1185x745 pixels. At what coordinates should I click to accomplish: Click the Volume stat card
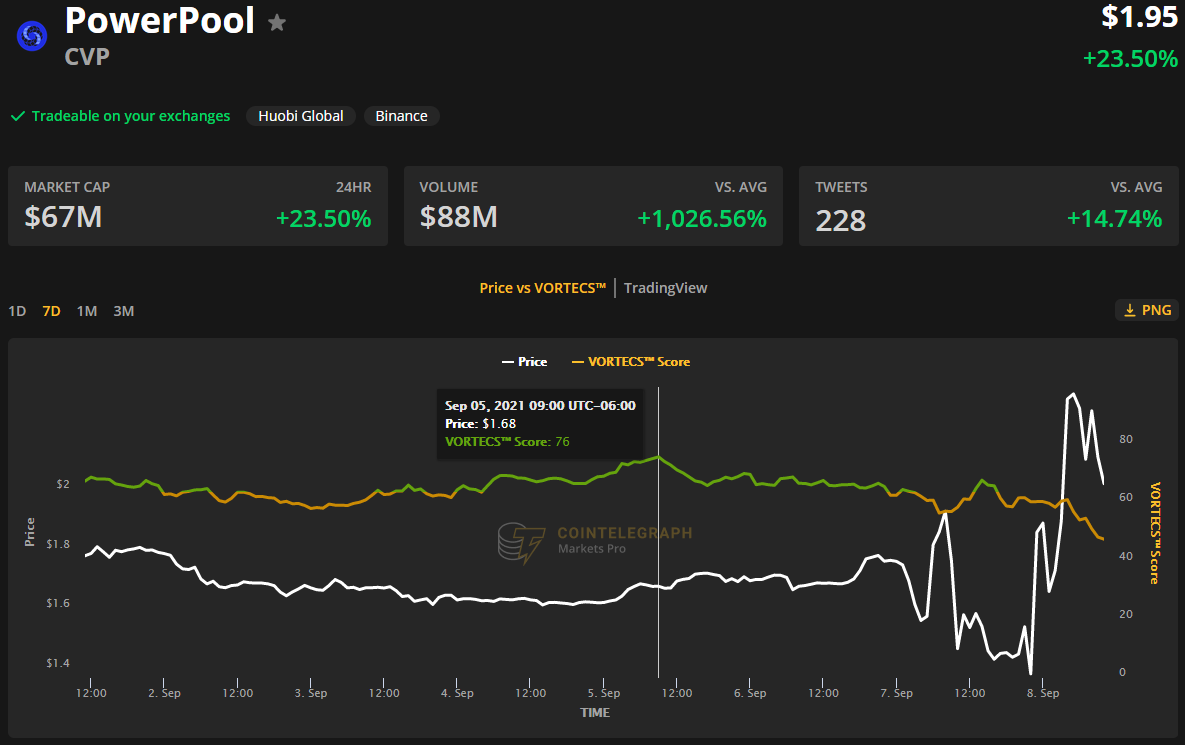tap(593, 206)
